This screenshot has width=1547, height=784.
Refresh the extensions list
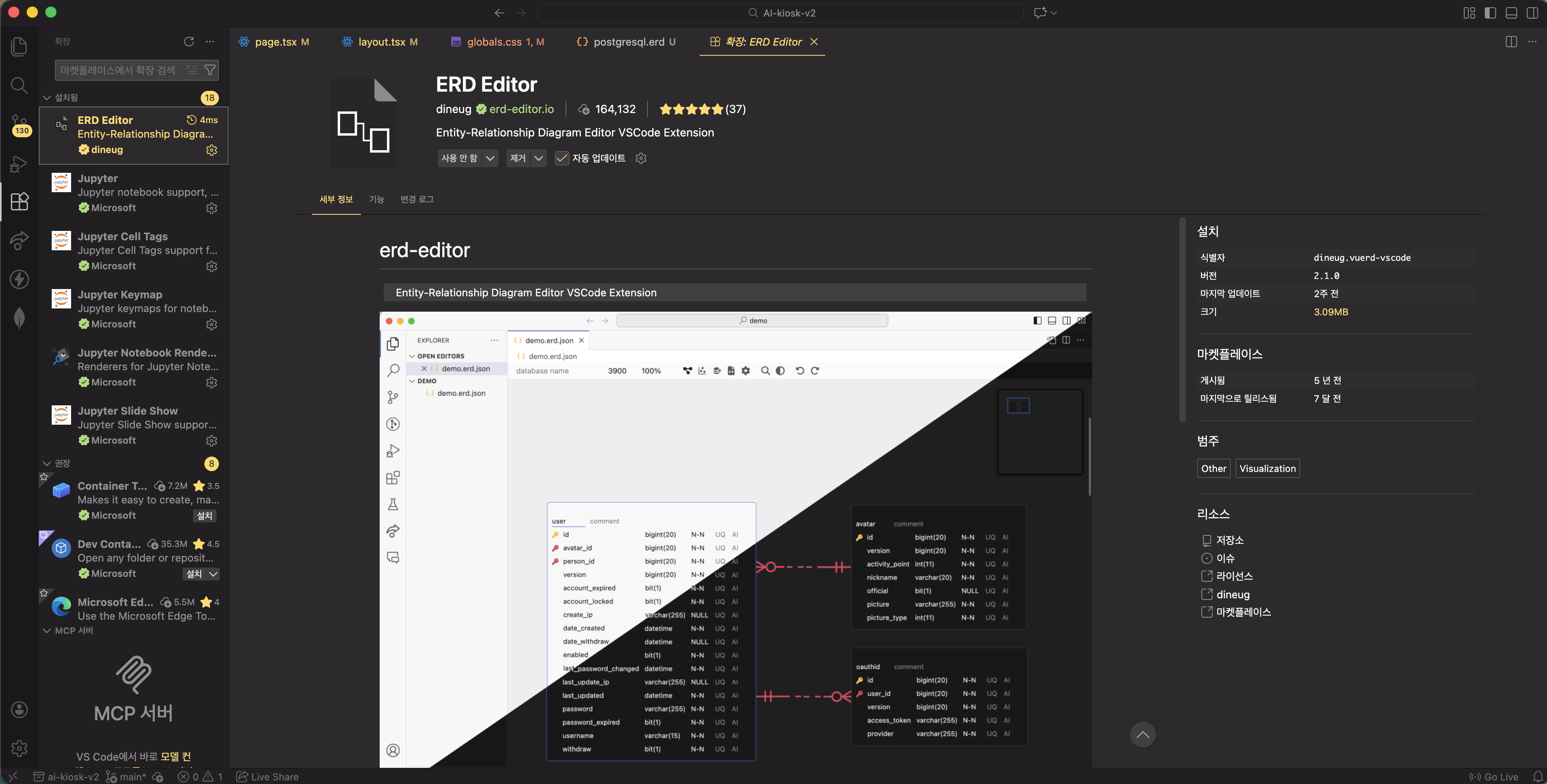click(x=189, y=42)
